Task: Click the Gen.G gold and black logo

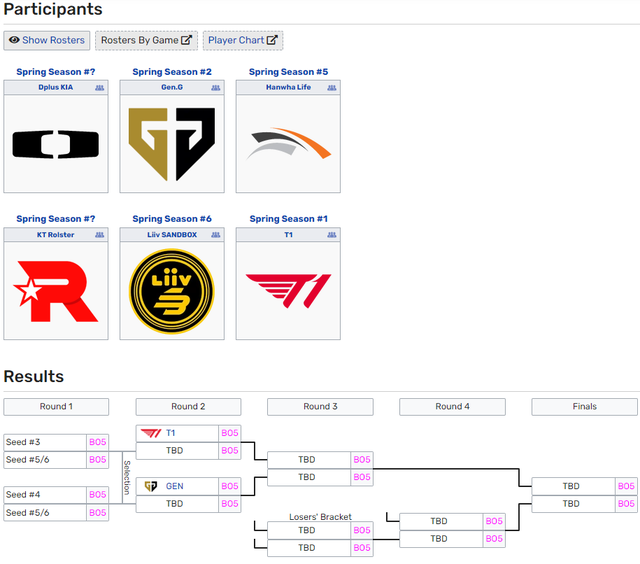Action: [172, 145]
